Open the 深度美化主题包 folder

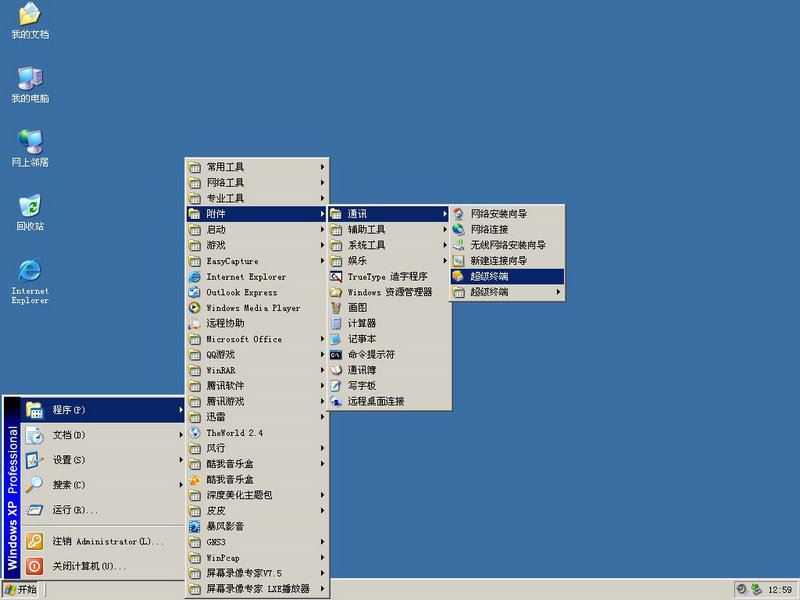257,495
